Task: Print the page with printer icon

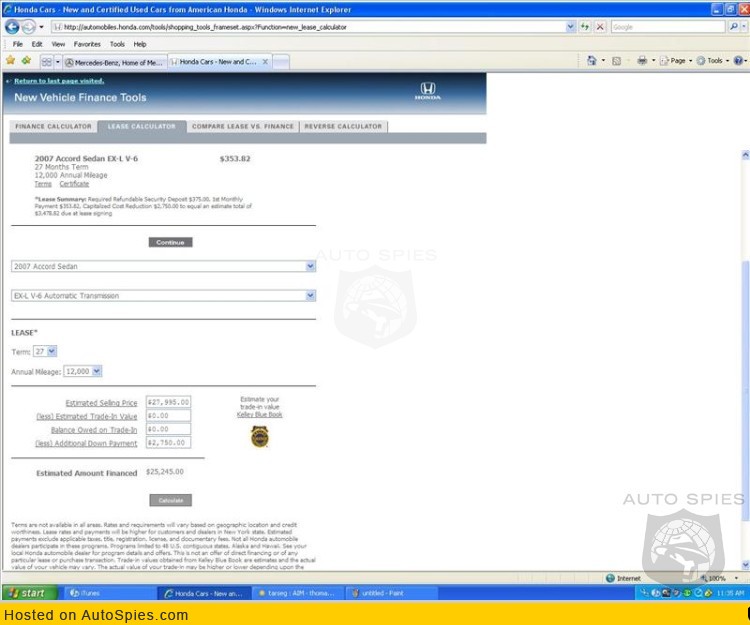Action: (642, 60)
